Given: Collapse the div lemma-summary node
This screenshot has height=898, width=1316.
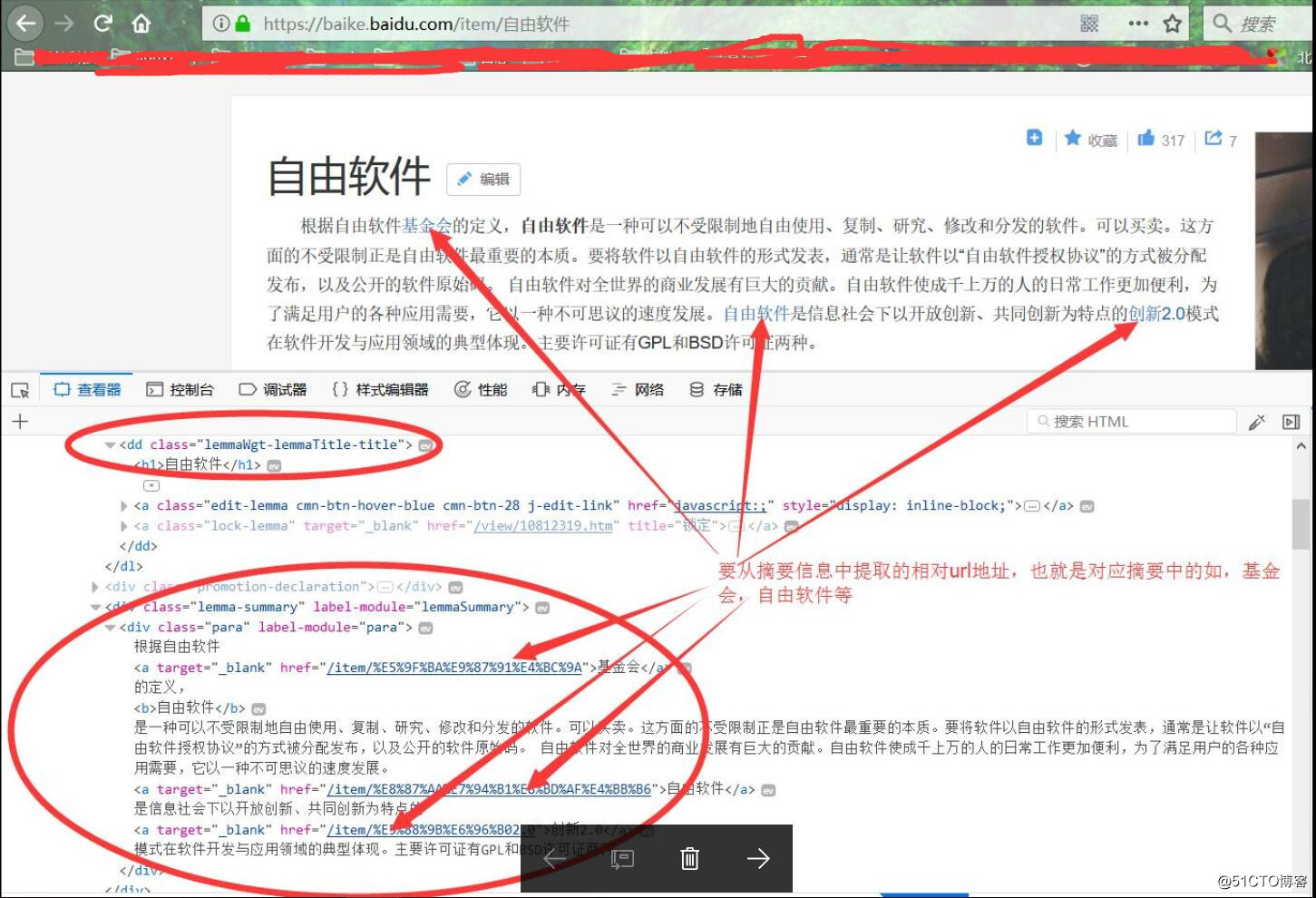Looking at the screenshot, I should click(95, 608).
